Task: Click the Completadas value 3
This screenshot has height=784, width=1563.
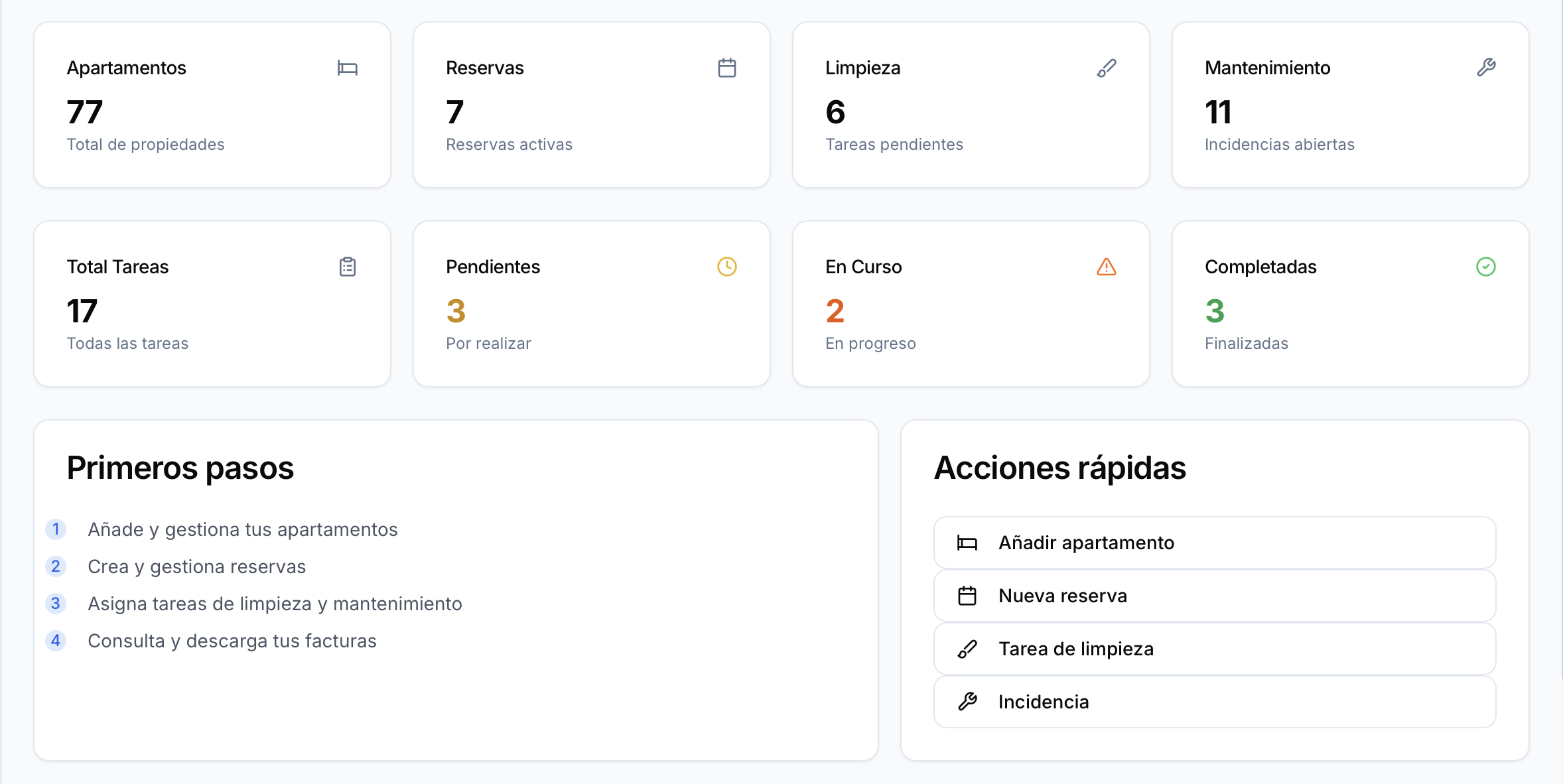Action: [1215, 310]
